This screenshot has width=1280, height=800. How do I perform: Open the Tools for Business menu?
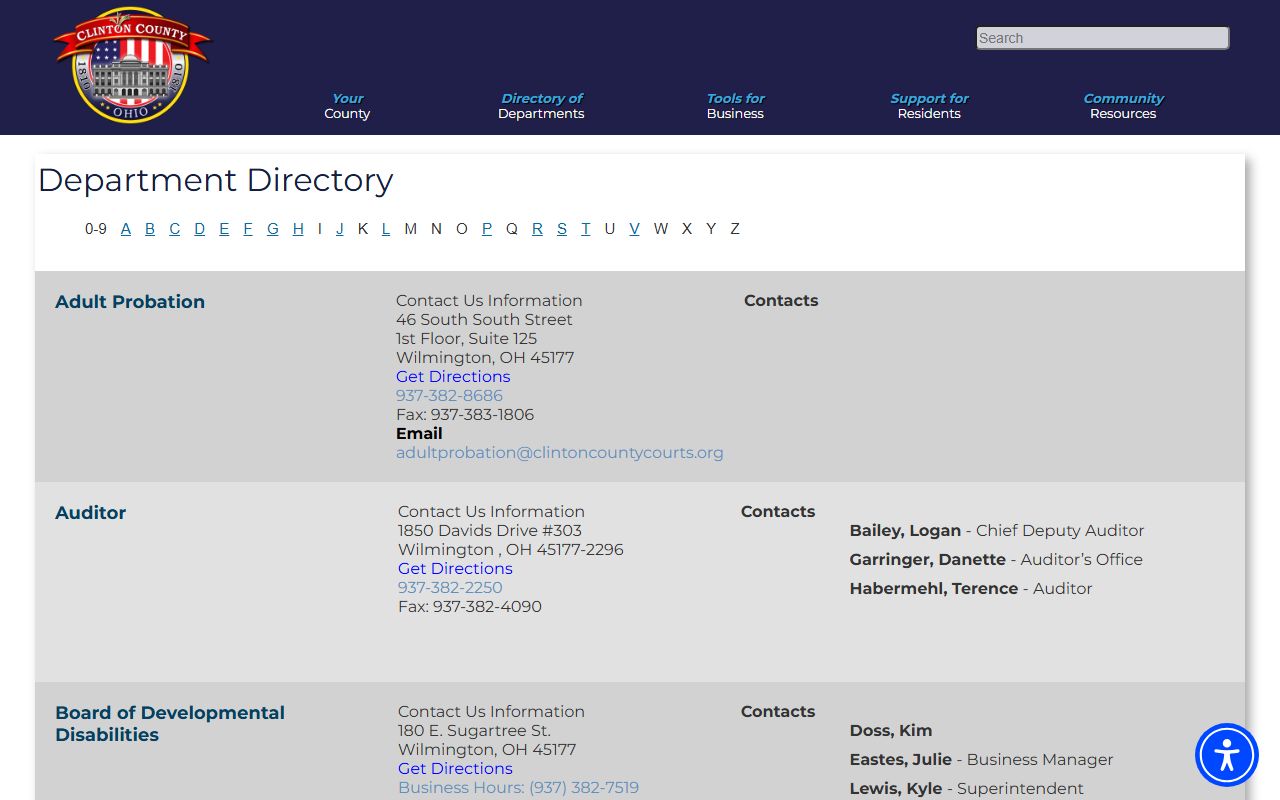coord(735,106)
